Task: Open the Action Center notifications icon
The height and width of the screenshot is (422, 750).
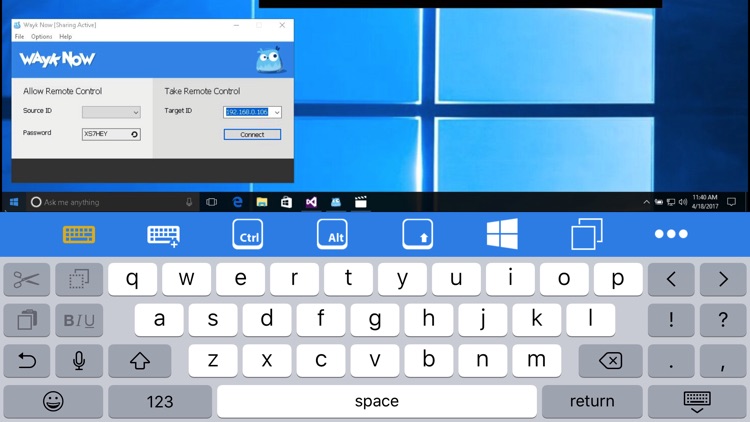Action: click(x=731, y=202)
